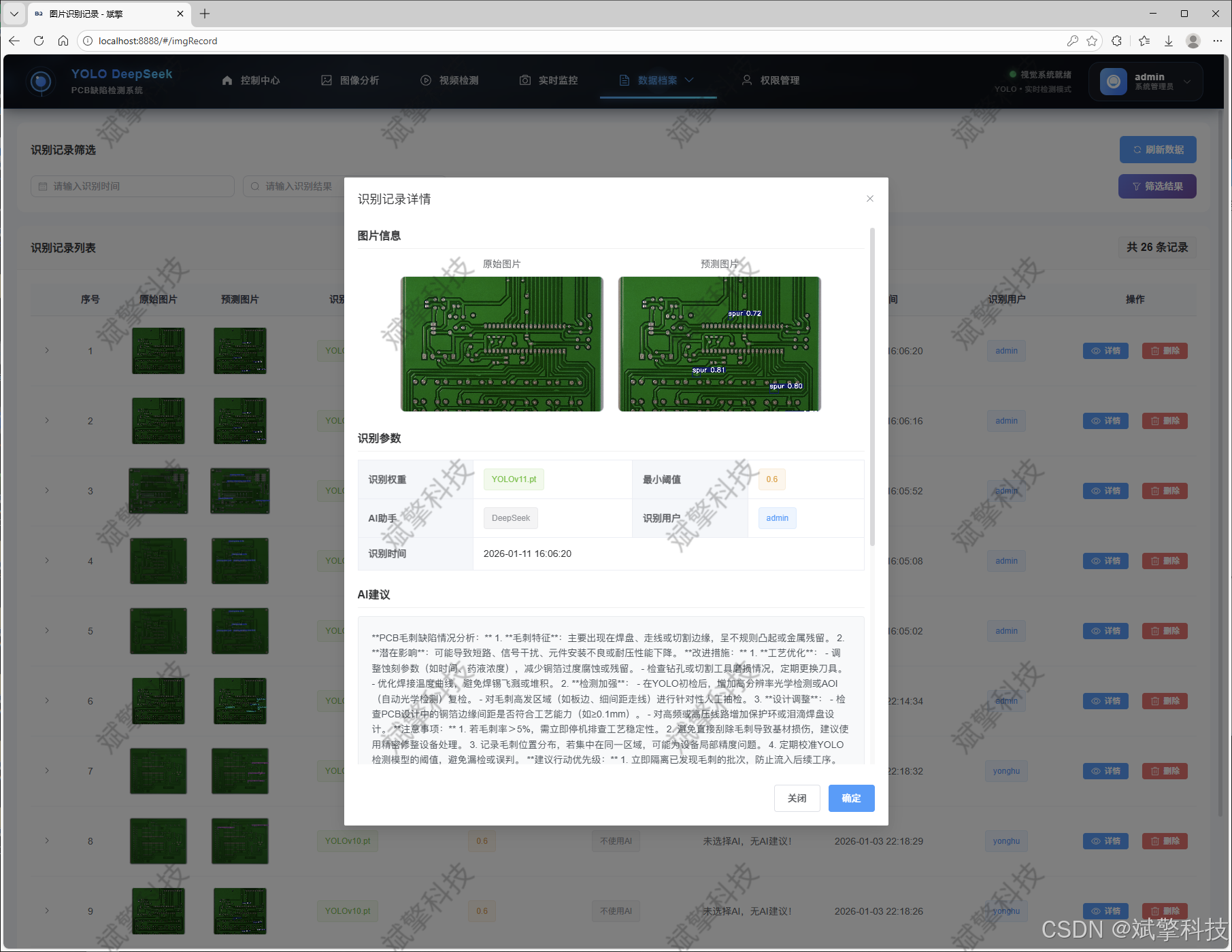This screenshot has width=1232, height=952.
Task: Open the 权限管理 menu item
Action: coord(771,80)
